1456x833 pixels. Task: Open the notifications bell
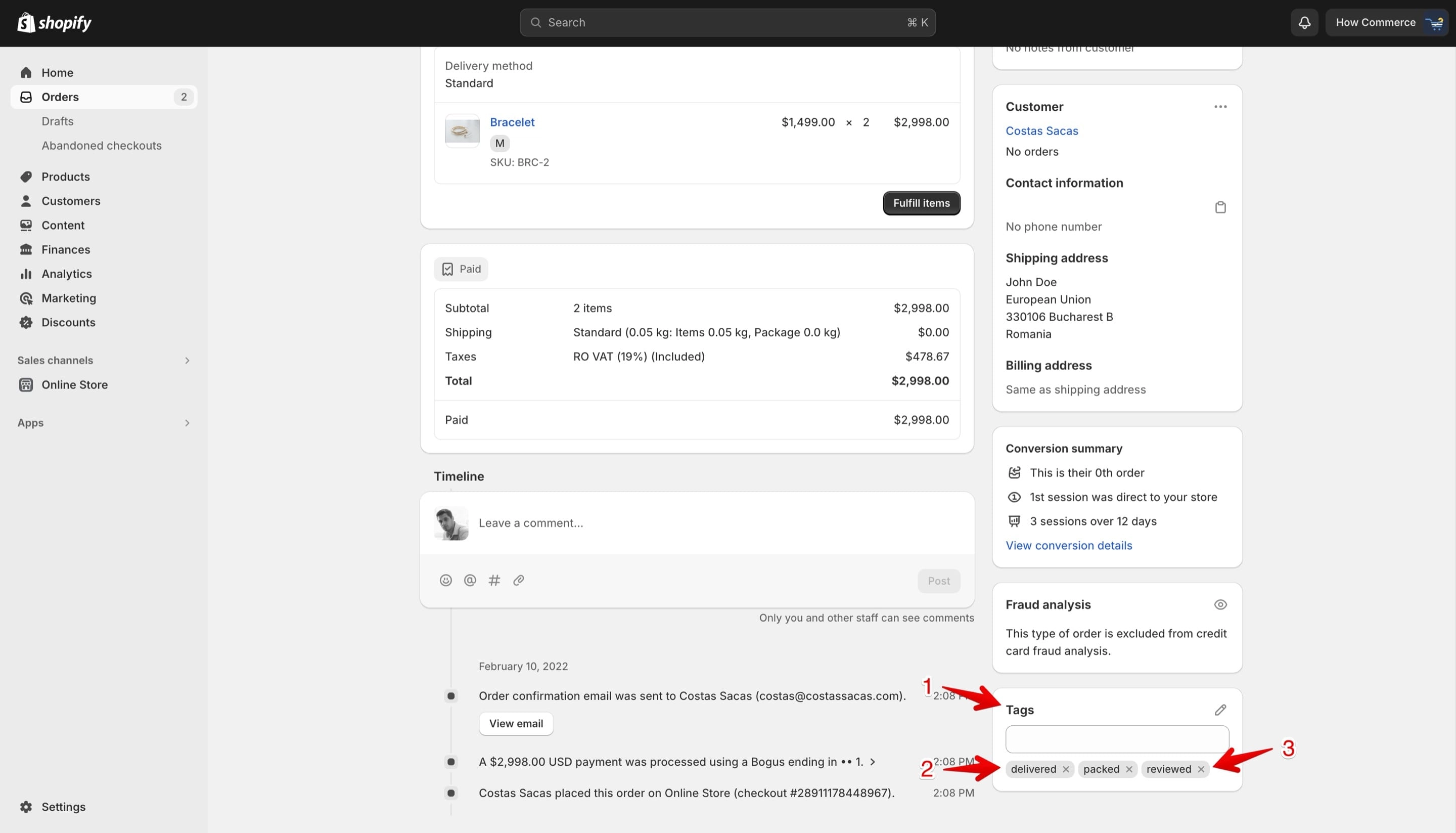tap(1304, 22)
